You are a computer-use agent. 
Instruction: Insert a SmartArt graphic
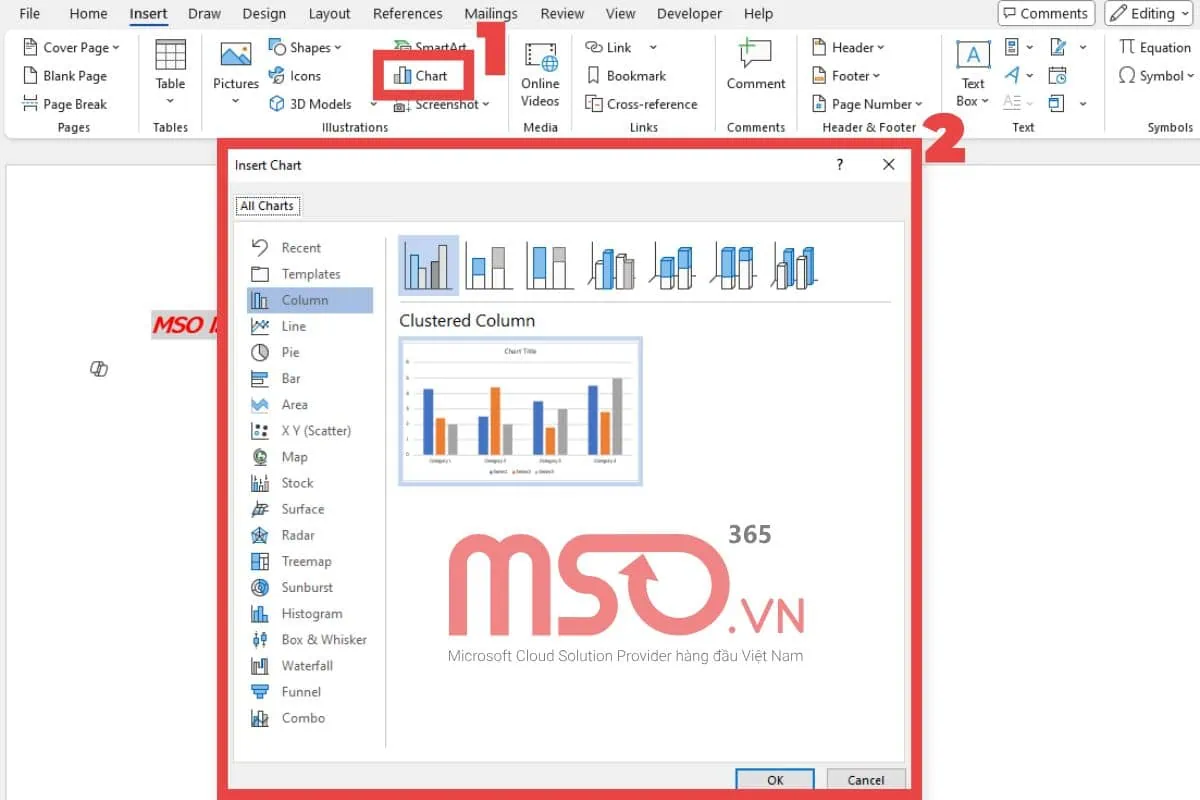[x=432, y=47]
